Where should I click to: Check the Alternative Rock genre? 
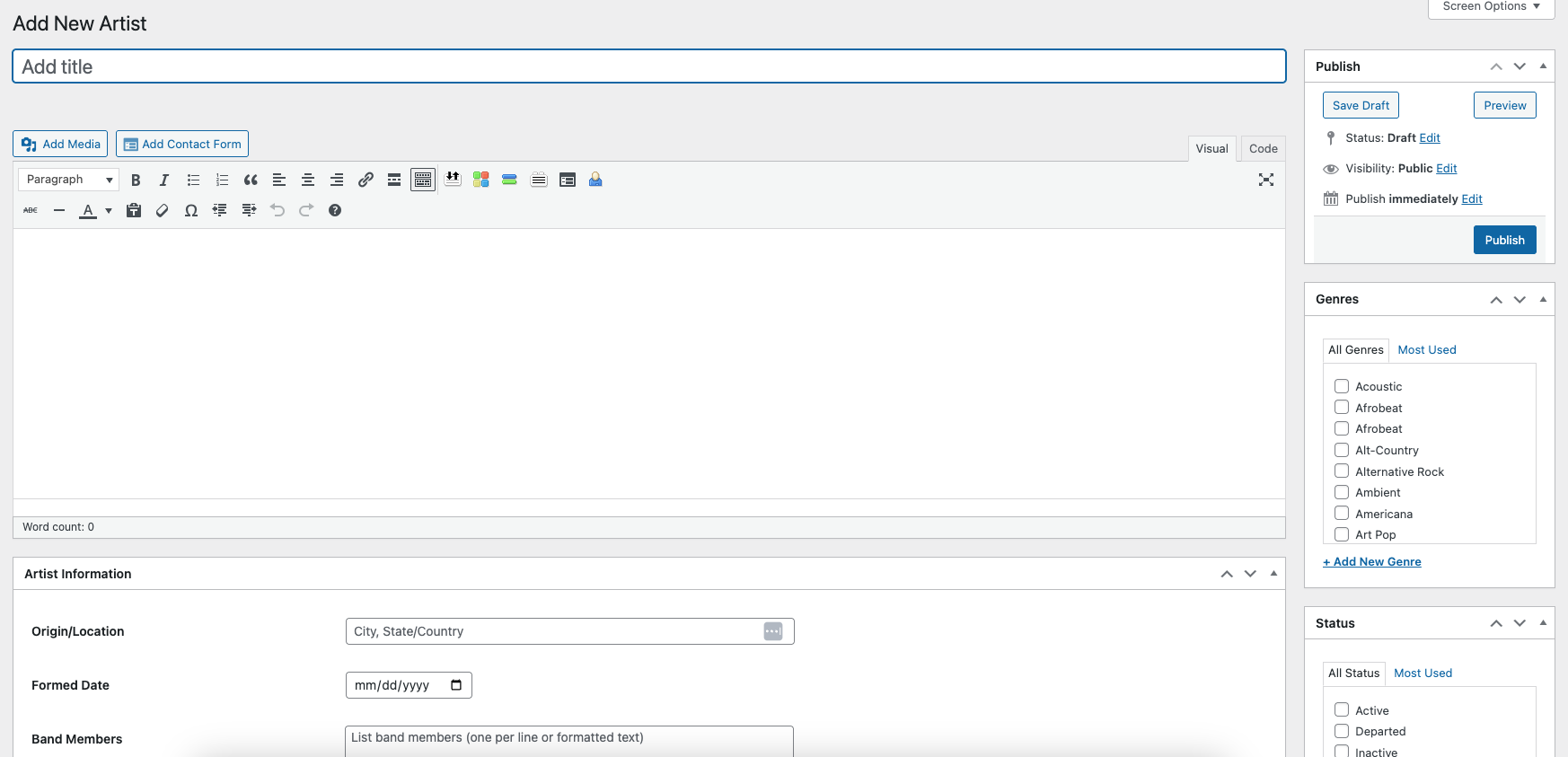[x=1342, y=471]
